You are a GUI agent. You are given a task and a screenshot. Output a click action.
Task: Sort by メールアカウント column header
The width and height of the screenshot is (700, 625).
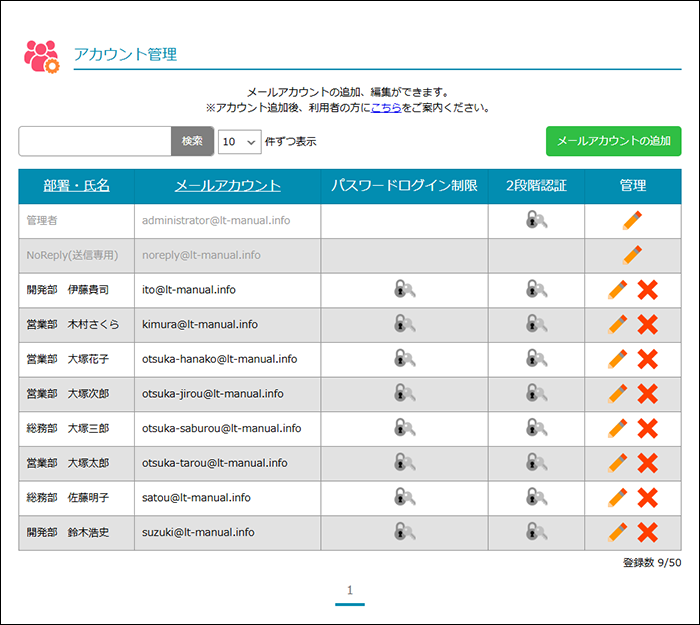tap(227, 186)
